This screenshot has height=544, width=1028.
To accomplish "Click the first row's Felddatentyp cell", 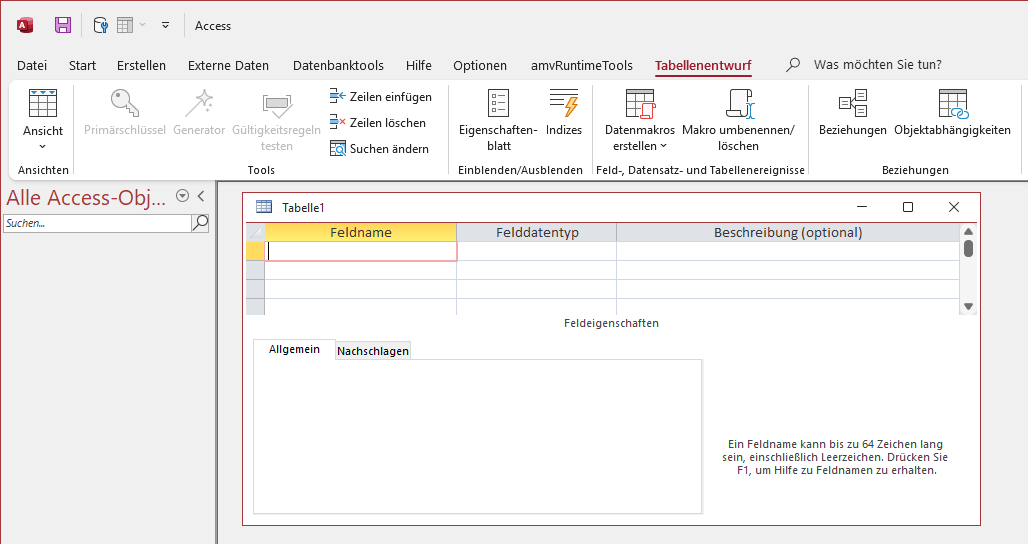I will coord(537,252).
